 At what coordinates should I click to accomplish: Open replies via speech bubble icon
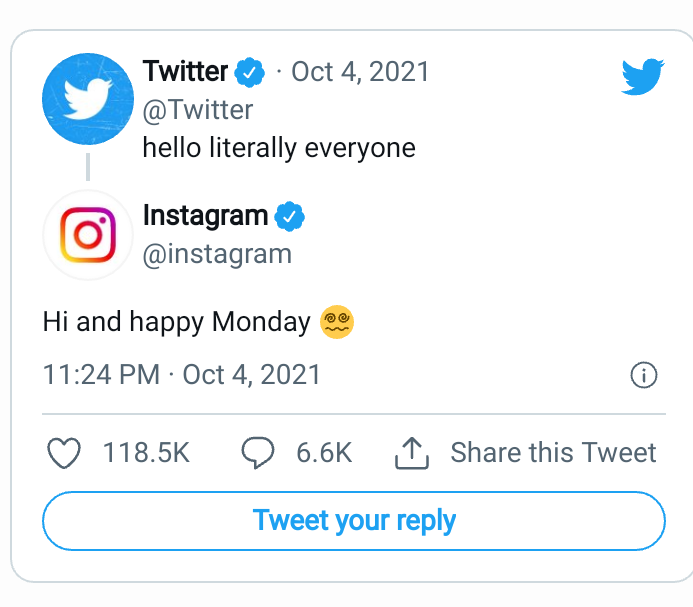(x=258, y=453)
